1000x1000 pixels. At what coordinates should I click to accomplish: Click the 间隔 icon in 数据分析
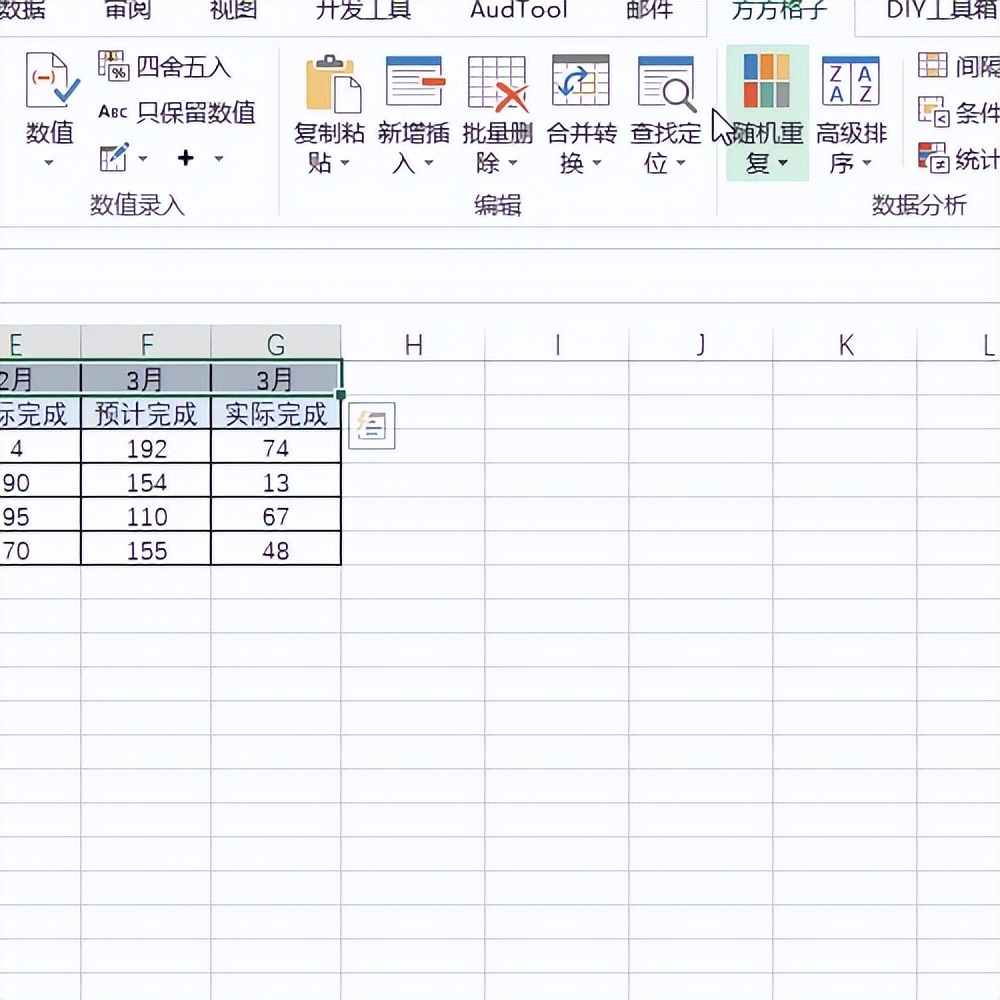(x=933, y=66)
